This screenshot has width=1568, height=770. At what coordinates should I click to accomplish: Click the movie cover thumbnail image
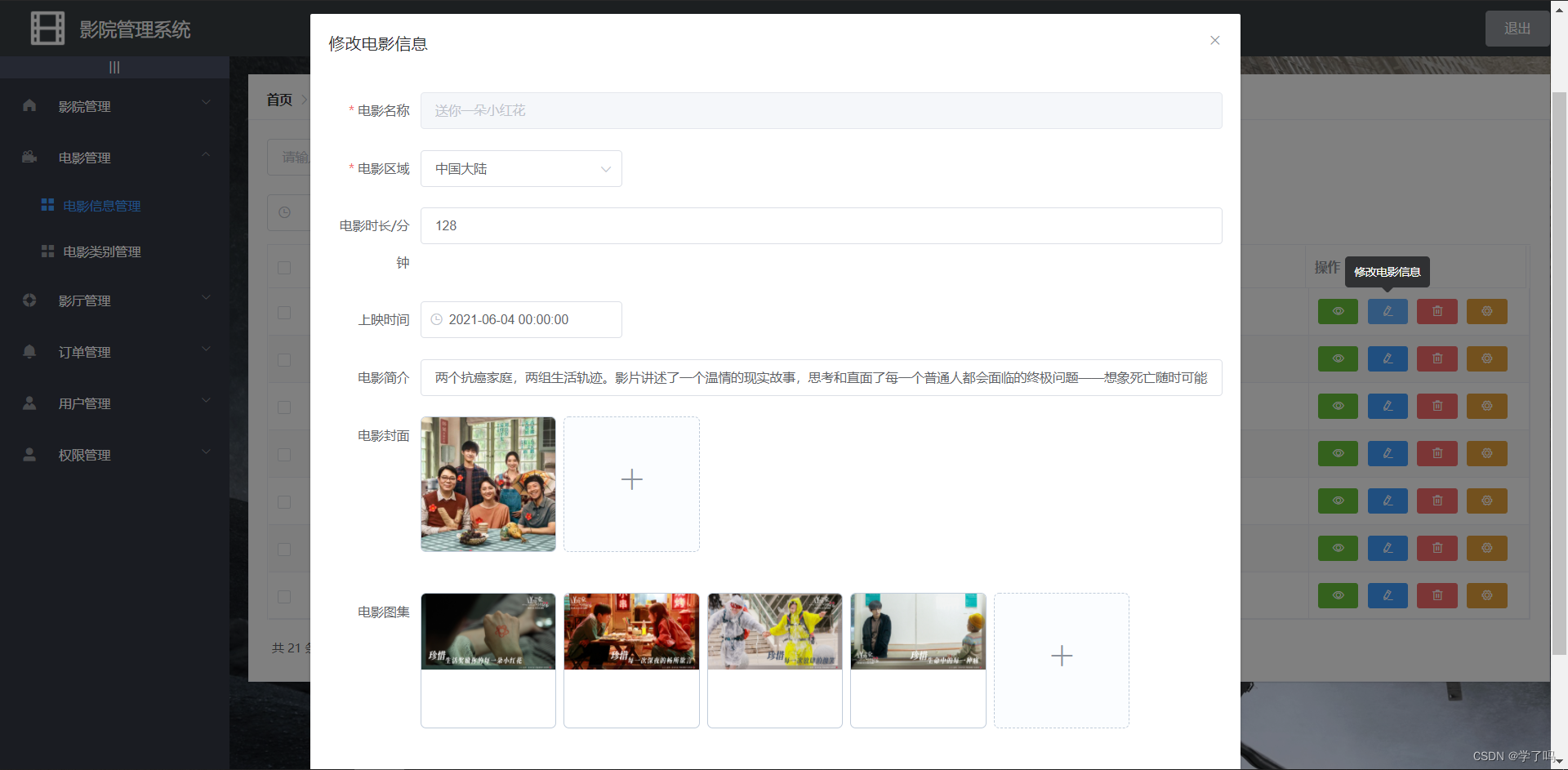[x=488, y=484]
